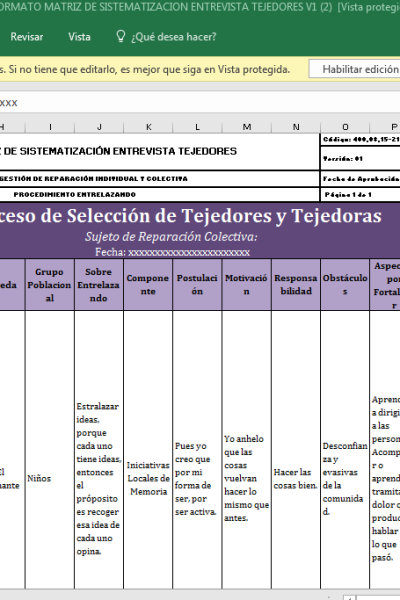Image resolution: width=400 pixels, height=600 pixels.
Task: Select column header M
Action: [x=247, y=127]
